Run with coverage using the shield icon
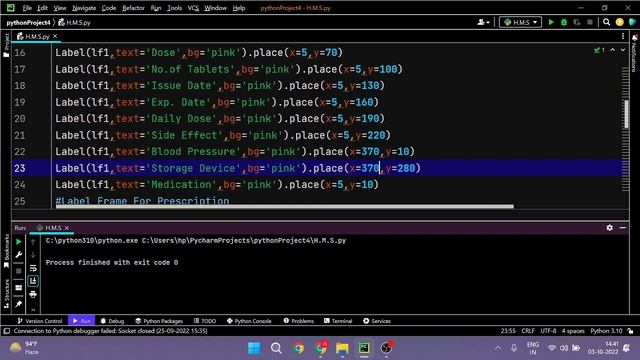 click(x=577, y=22)
